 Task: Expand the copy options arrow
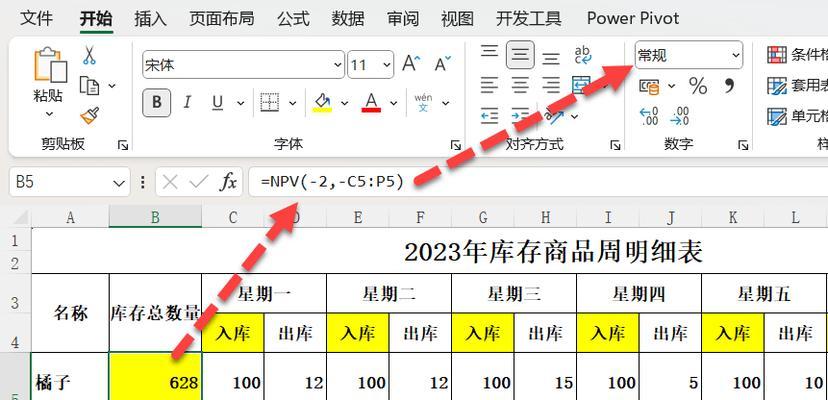[x=112, y=85]
